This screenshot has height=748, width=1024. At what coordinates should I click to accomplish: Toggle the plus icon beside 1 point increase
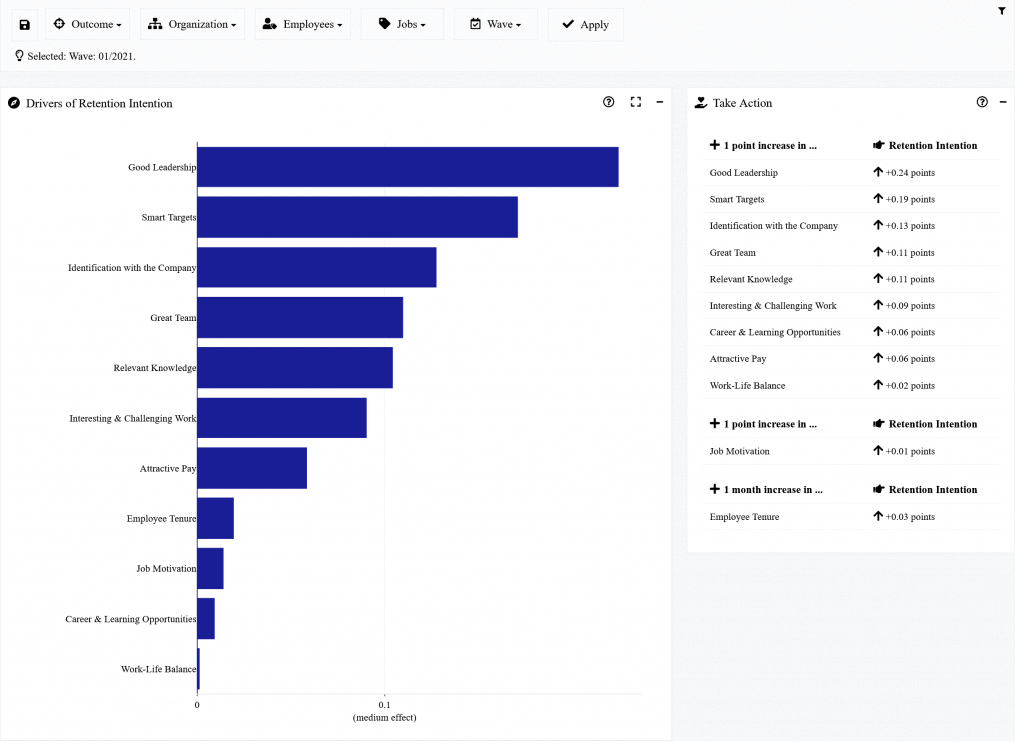(x=713, y=145)
